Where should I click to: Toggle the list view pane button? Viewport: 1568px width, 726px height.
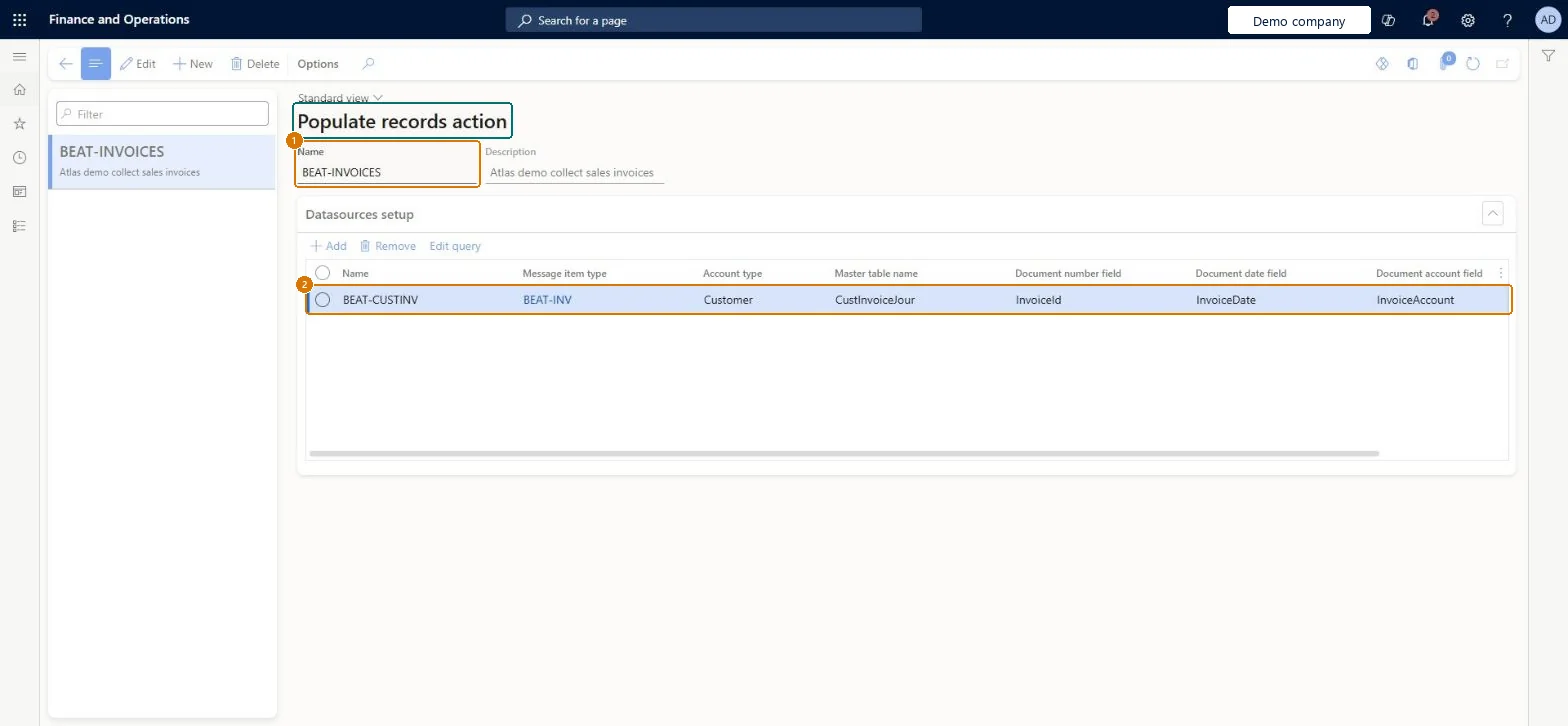click(96, 64)
